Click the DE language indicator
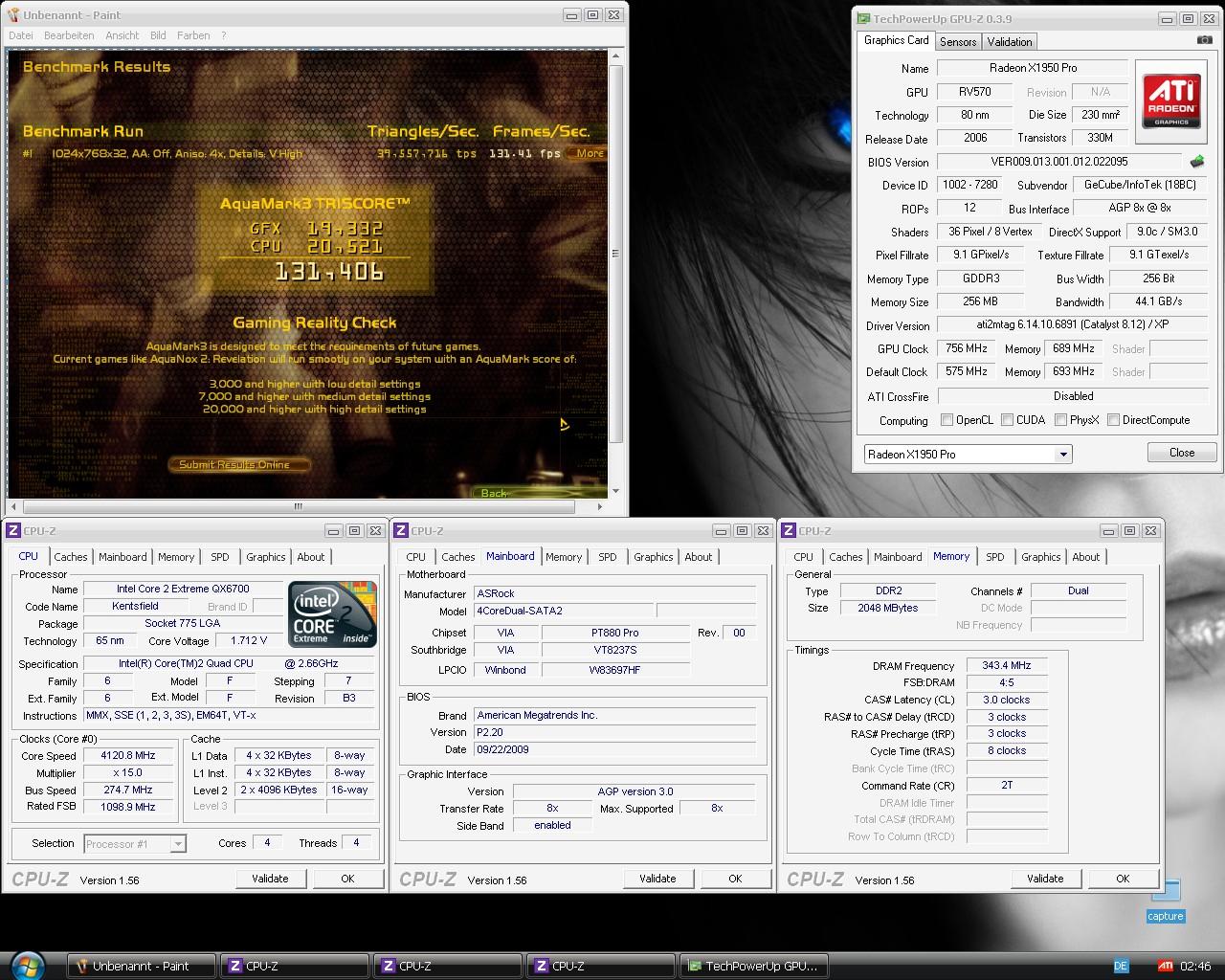The height and width of the screenshot is (980, 1225). point(1121,966)
